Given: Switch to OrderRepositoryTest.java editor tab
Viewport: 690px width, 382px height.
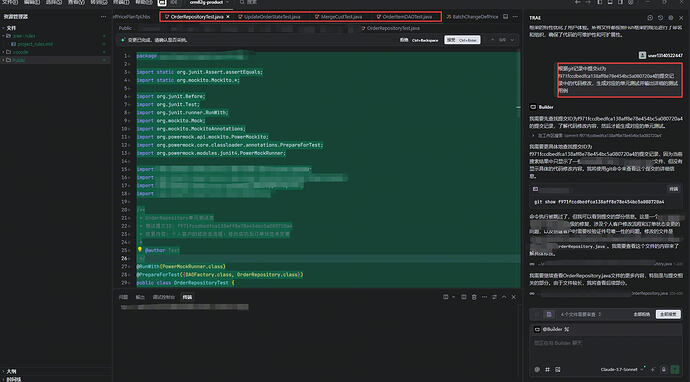Looking at the screenshot, I should pyautogui.click(x=197, y=17).
